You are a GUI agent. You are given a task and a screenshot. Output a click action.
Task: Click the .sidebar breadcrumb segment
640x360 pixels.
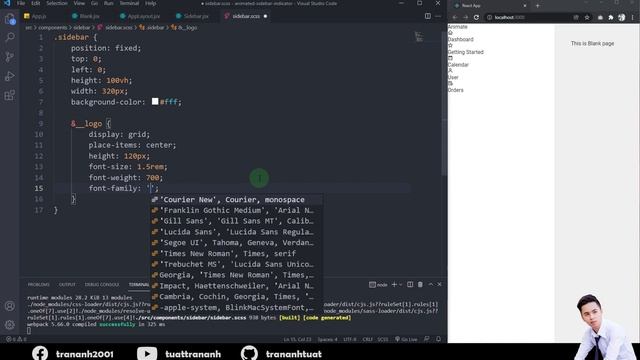coord(152,28)
